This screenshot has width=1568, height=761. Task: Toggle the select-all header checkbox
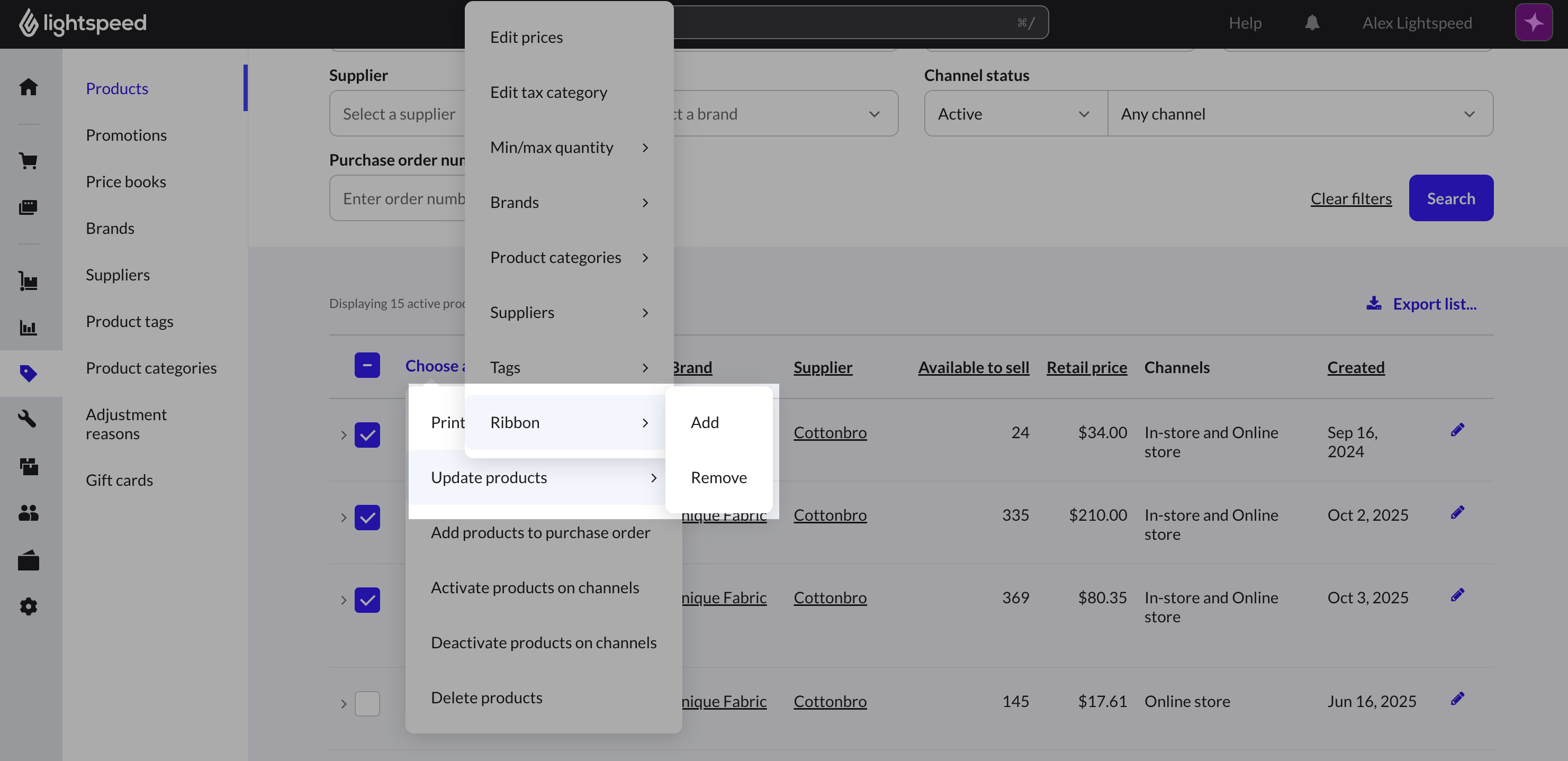(367, 366)
